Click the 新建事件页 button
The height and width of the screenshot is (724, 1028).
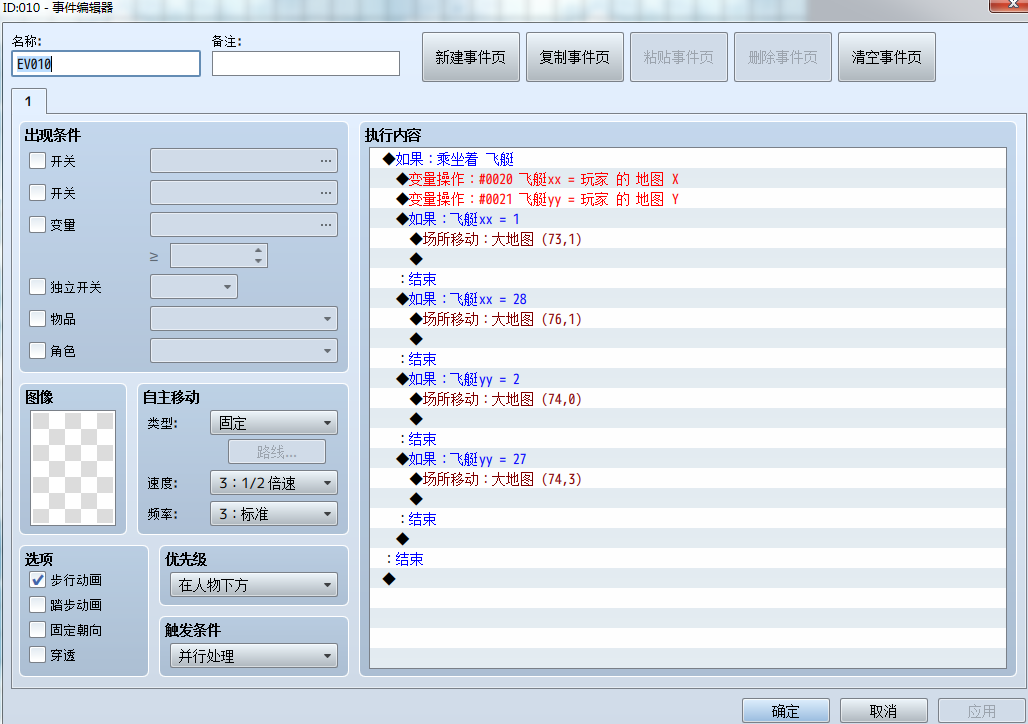pyautogui.click(x=471, y=57)
